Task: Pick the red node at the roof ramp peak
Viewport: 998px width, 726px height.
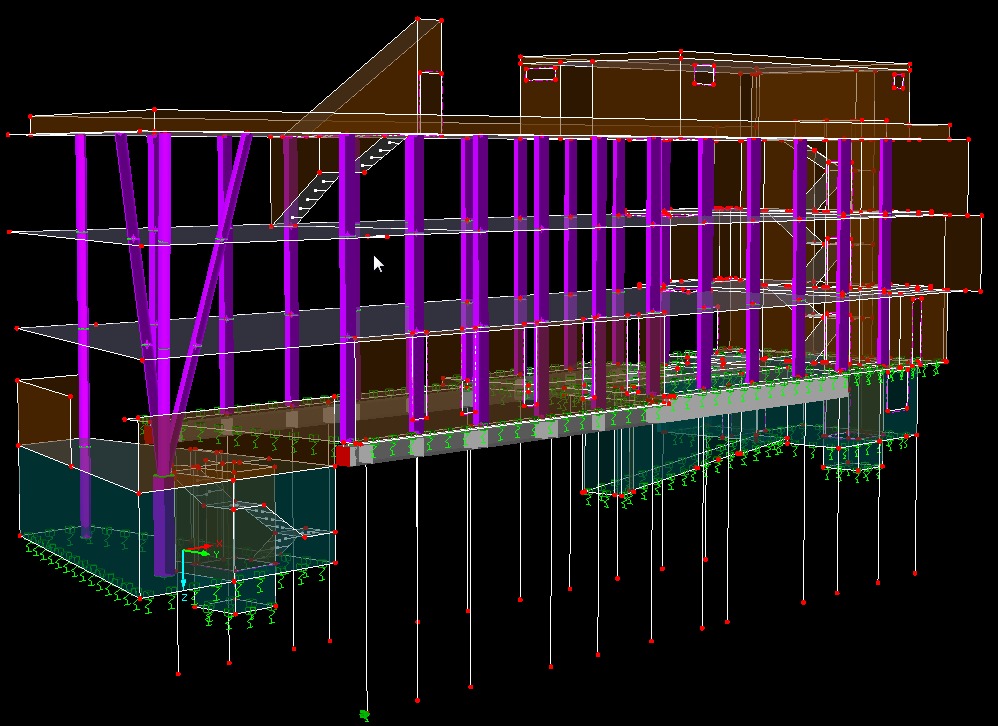Action: pos(418,19)
